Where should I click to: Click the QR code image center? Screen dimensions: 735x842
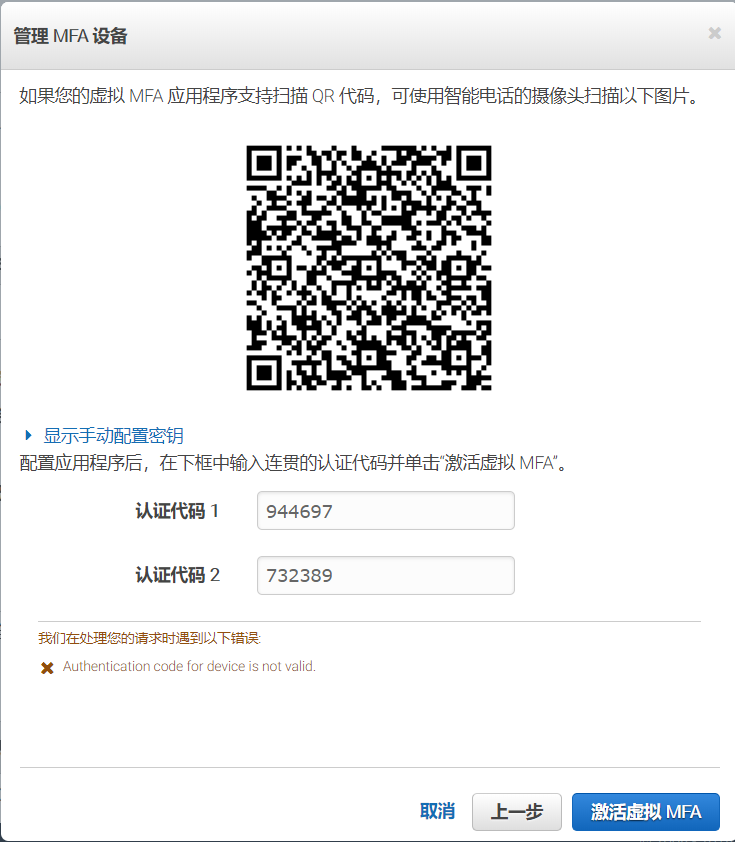pyautogui.click(x=369, y=267)
